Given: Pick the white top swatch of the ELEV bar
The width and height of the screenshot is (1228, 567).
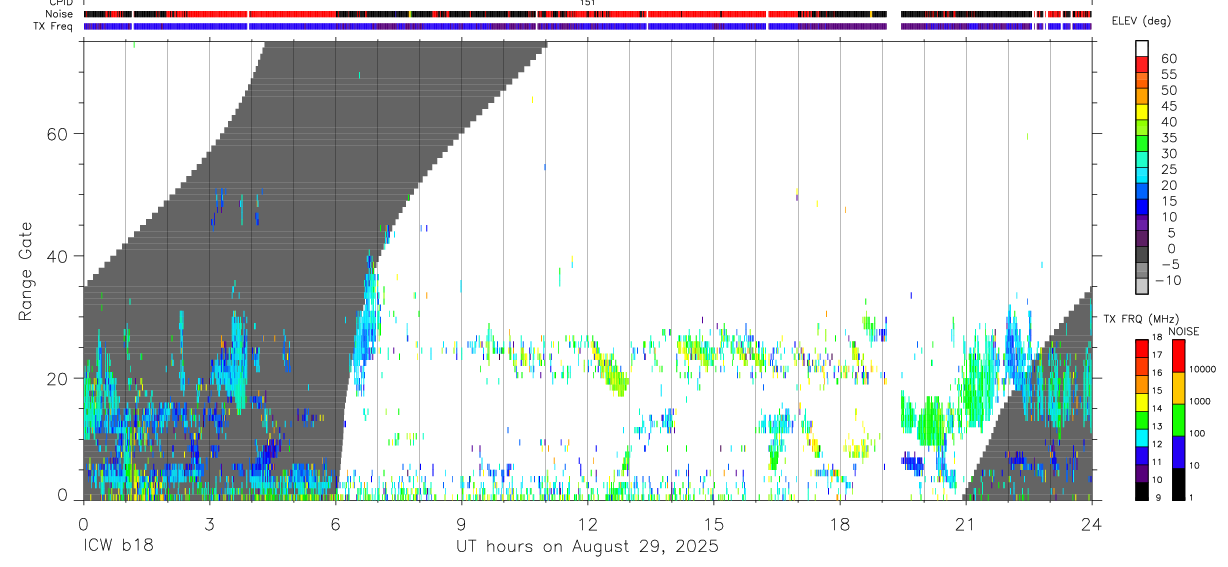Looking at the screenshot, I should coord(1143,47).
